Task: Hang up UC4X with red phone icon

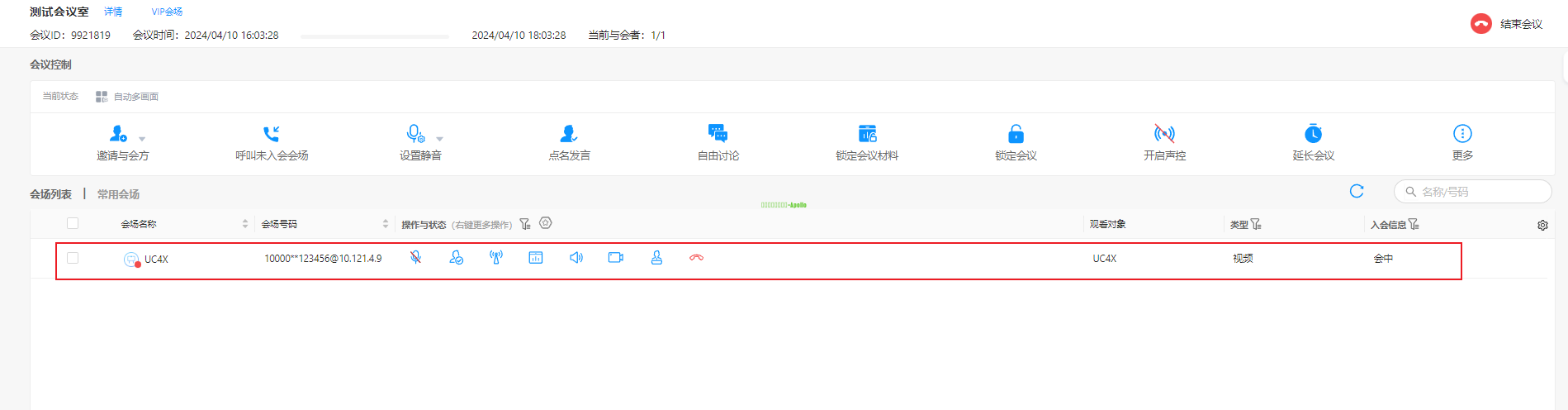Action: (x=696, y=258)
